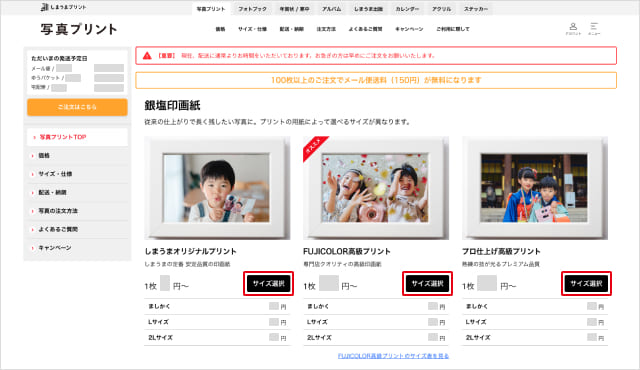The width and height of the screenshot is (640, 370).
Task: Click Lサイズ row under プロ仕上げ高級プリント
Action: 535,322
